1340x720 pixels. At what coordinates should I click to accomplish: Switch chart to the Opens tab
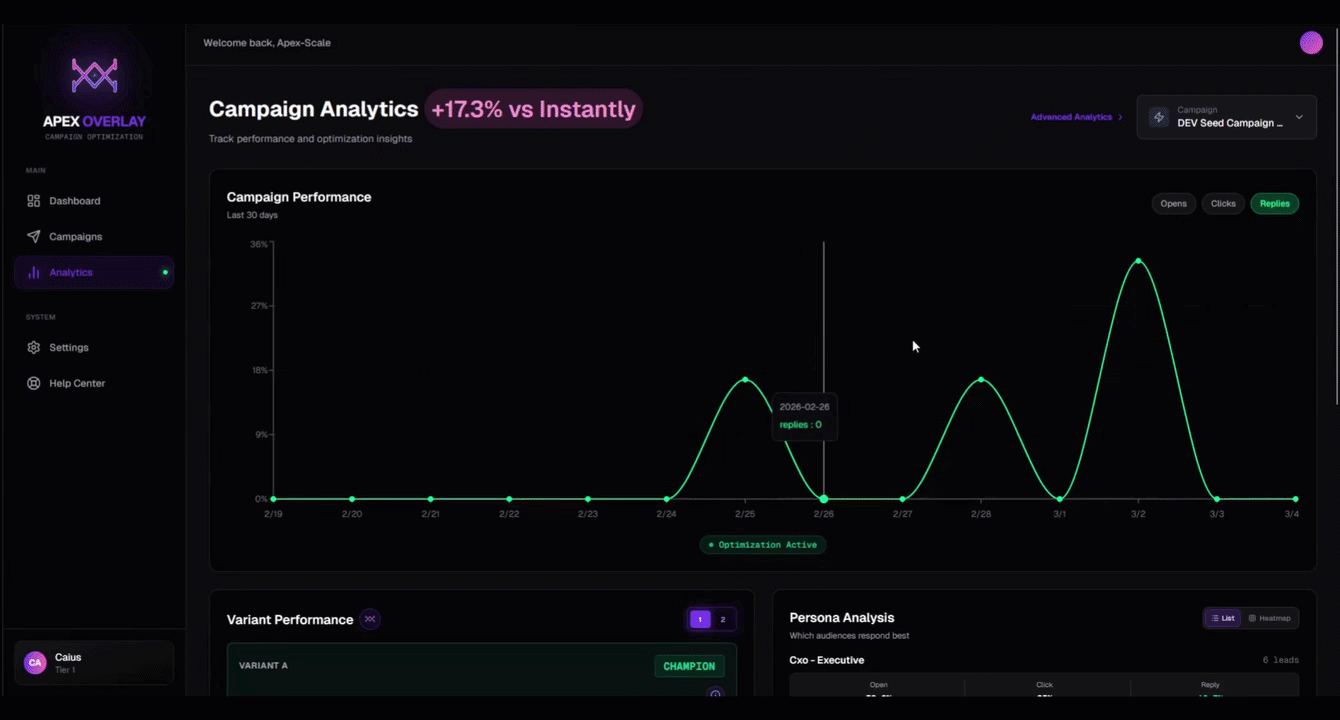click(1173, 203)
